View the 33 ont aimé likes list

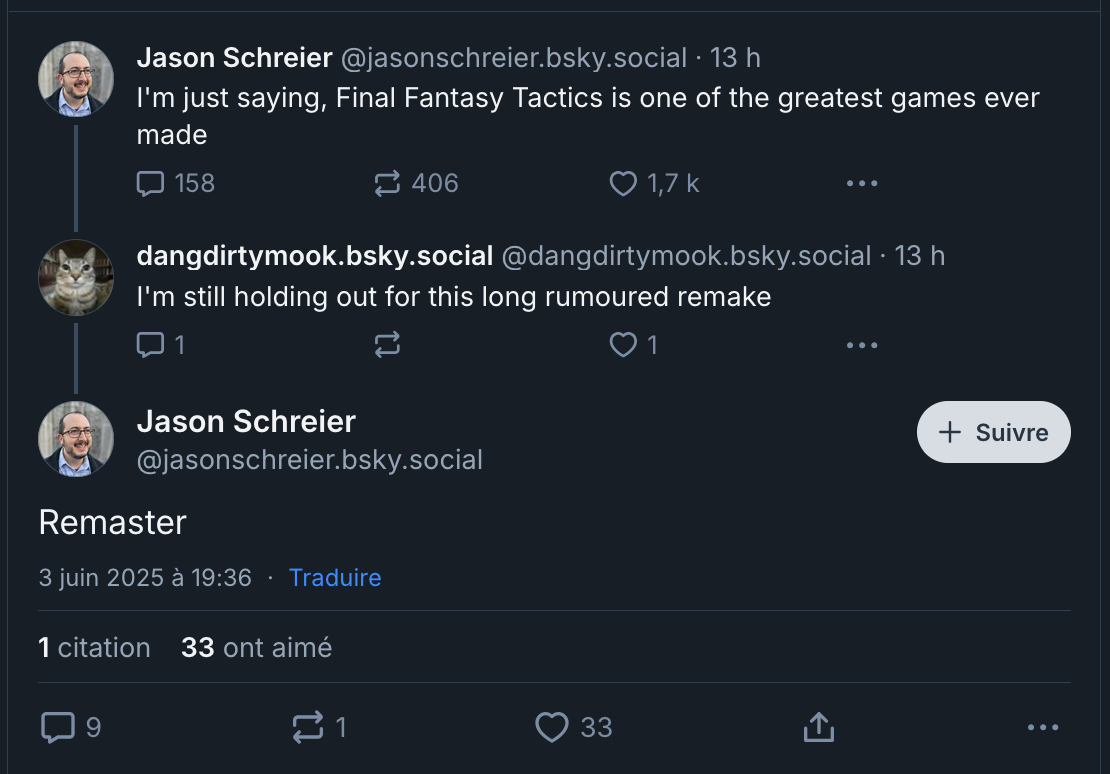(256, 648)
